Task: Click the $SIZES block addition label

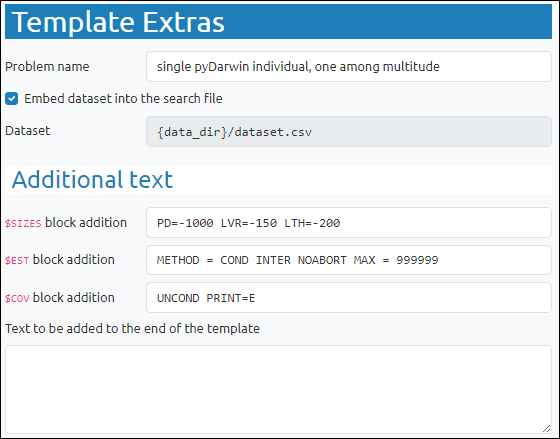Action: (66, 223)
